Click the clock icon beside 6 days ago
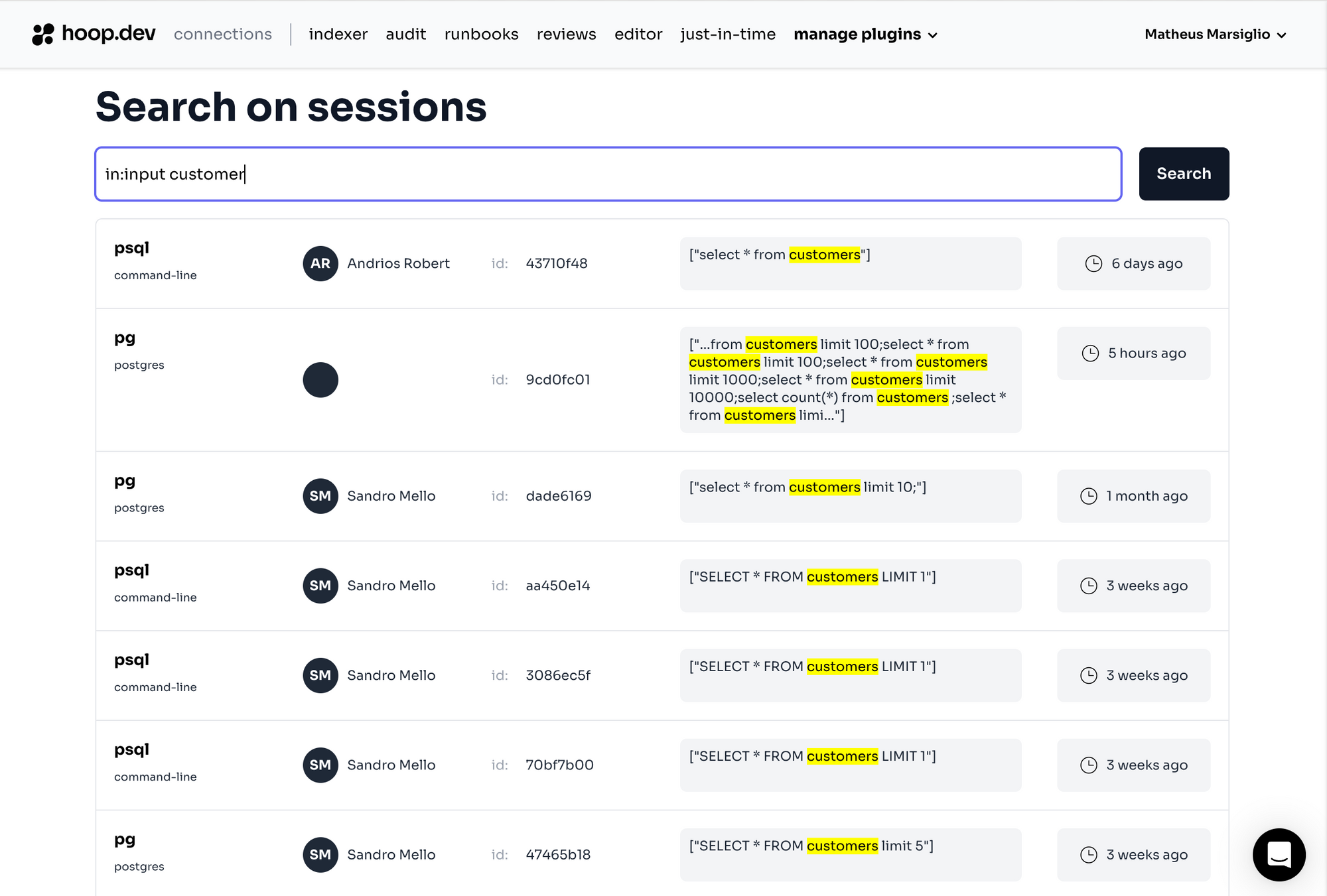This screenshot has height=896, width=1327. [1093, 263]
